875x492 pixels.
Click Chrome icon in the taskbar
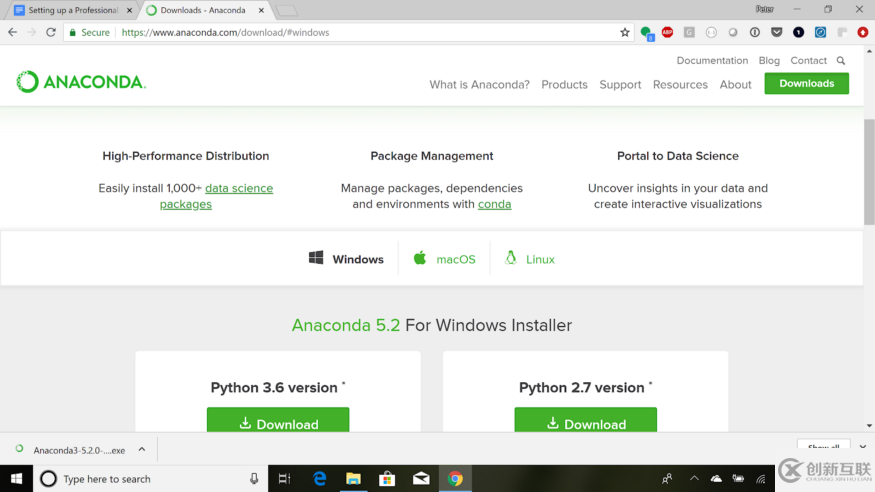455,479
